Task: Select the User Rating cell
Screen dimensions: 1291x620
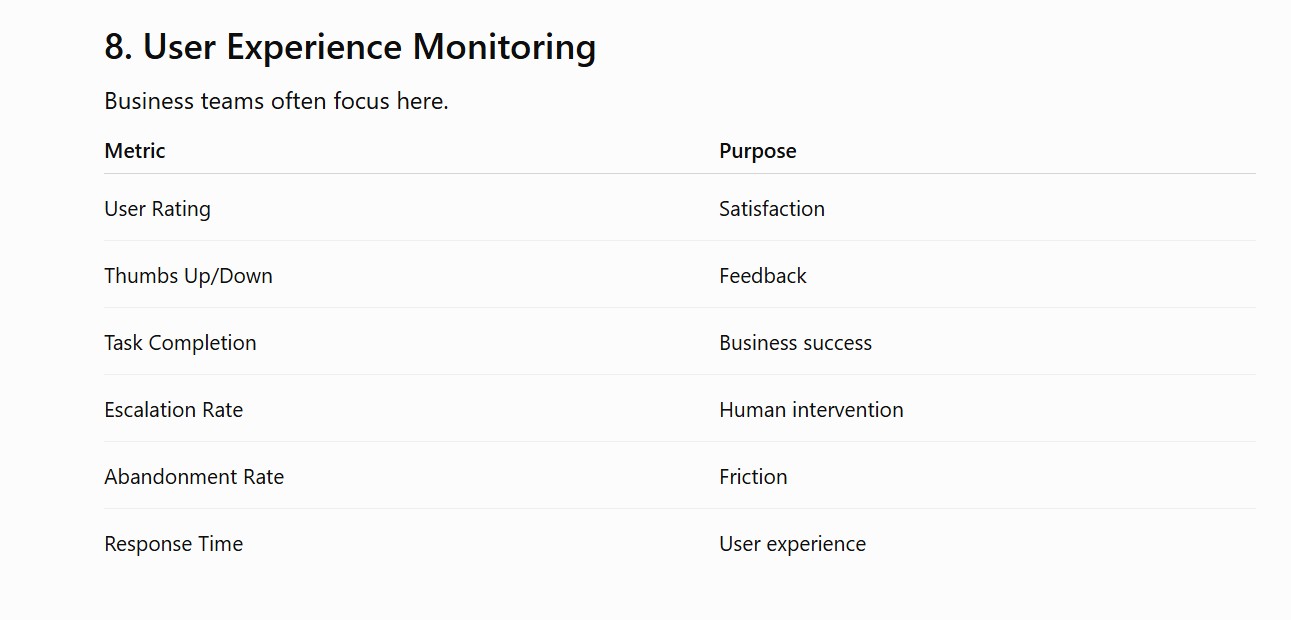Action: click(x=157, y=209)
